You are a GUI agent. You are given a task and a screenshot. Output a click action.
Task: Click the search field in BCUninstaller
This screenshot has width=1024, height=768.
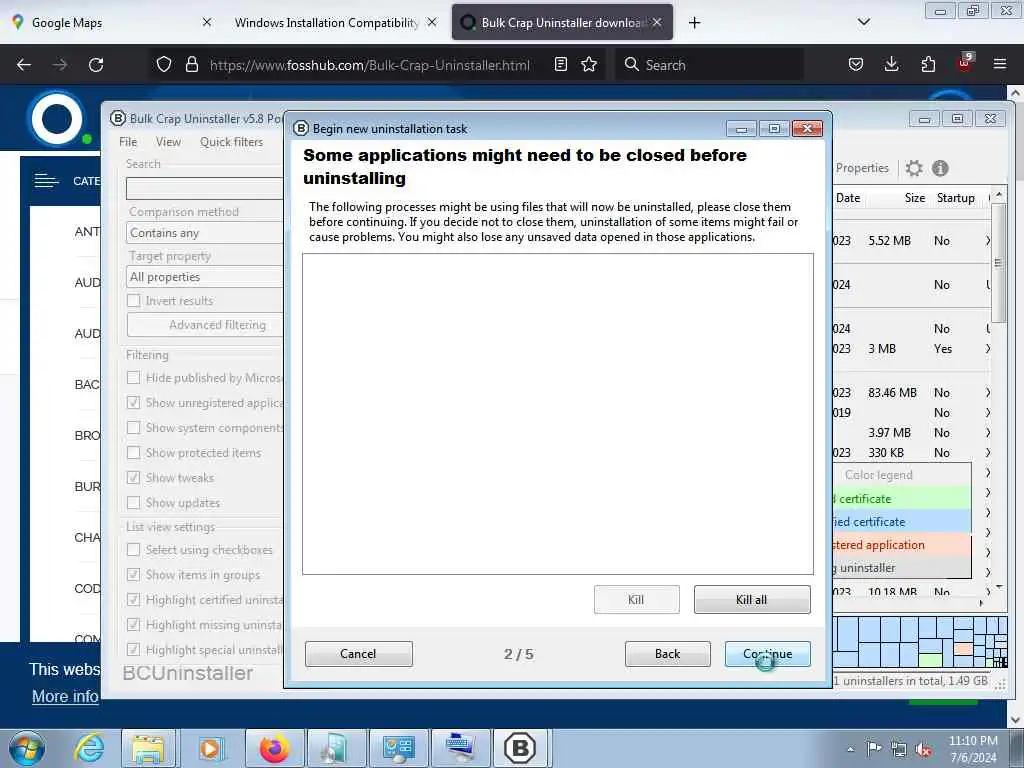(x=204, y=188)
